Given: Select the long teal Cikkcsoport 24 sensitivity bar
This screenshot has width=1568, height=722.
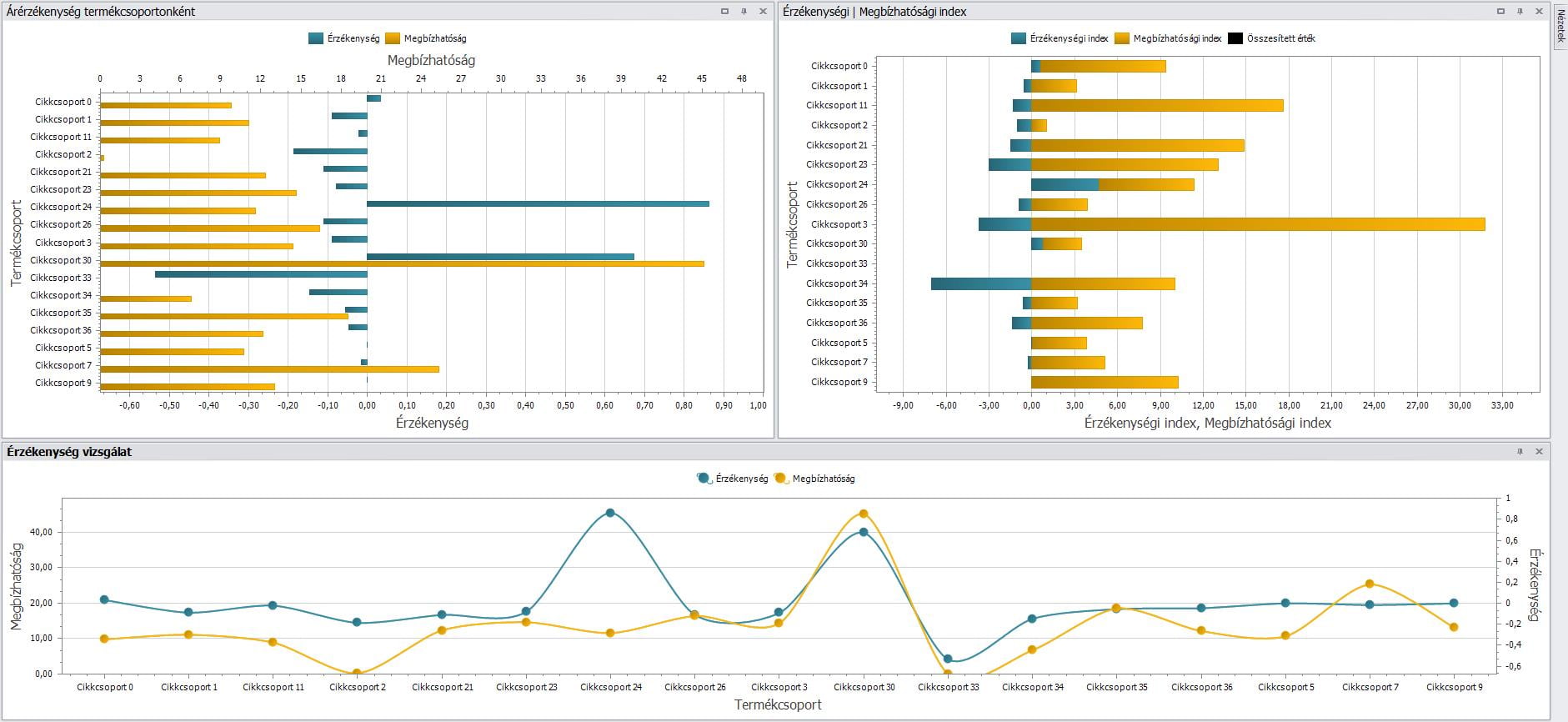Looking at the screenshot, I should pos(538,203).
